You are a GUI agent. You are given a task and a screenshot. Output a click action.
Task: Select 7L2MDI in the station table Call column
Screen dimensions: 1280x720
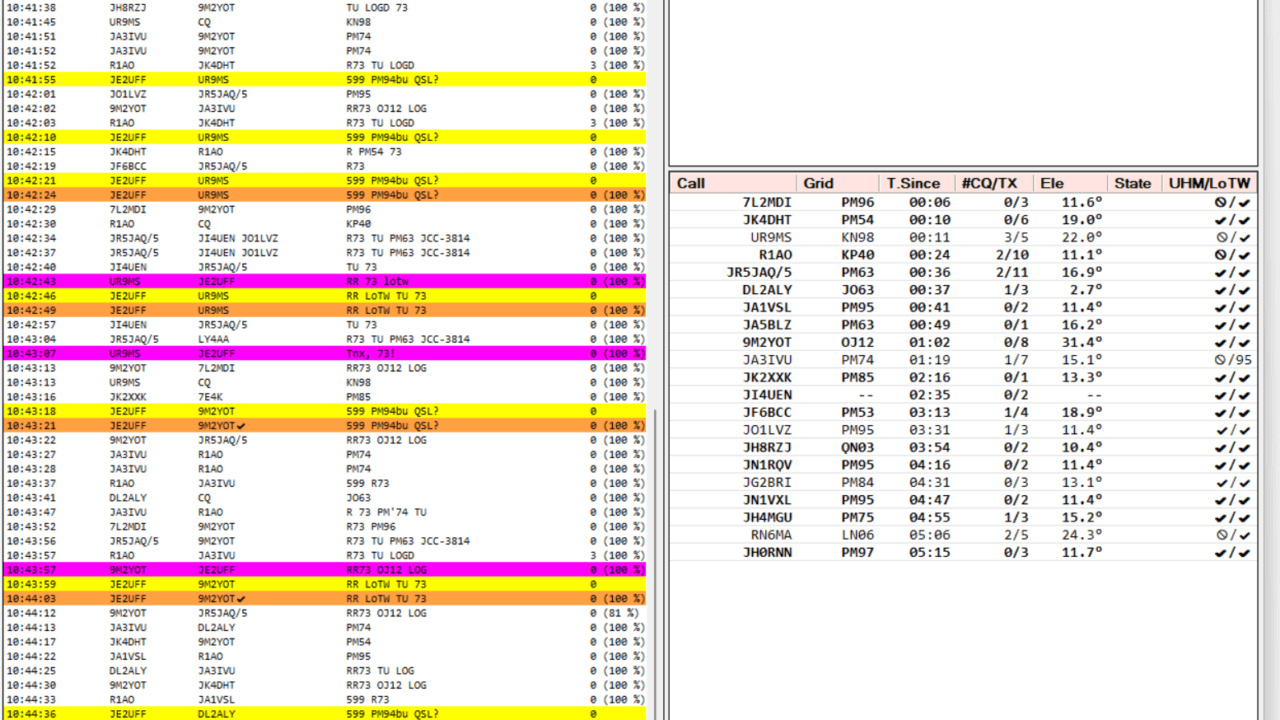(767, 202)
